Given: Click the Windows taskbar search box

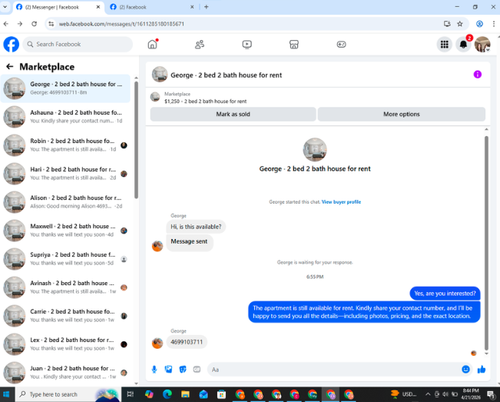Looking at the screenshot, I should coord(67,394).
